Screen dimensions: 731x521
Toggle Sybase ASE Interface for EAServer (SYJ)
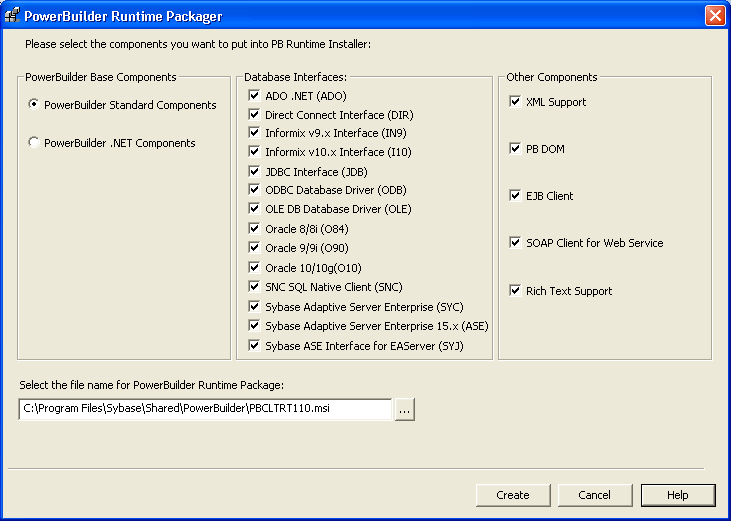254,346
